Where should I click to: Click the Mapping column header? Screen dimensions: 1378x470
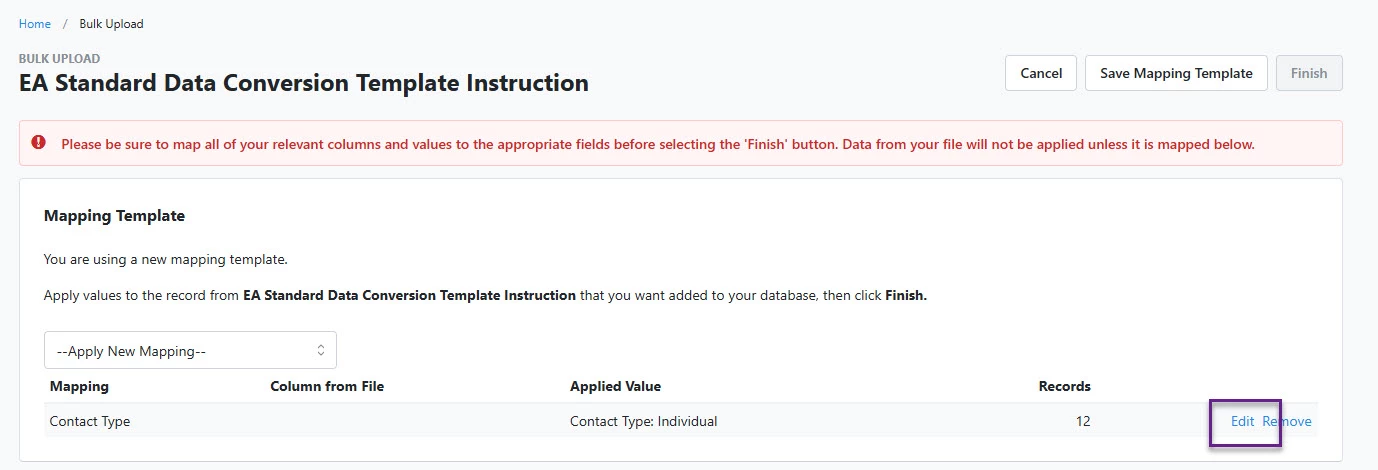(79, 386)
